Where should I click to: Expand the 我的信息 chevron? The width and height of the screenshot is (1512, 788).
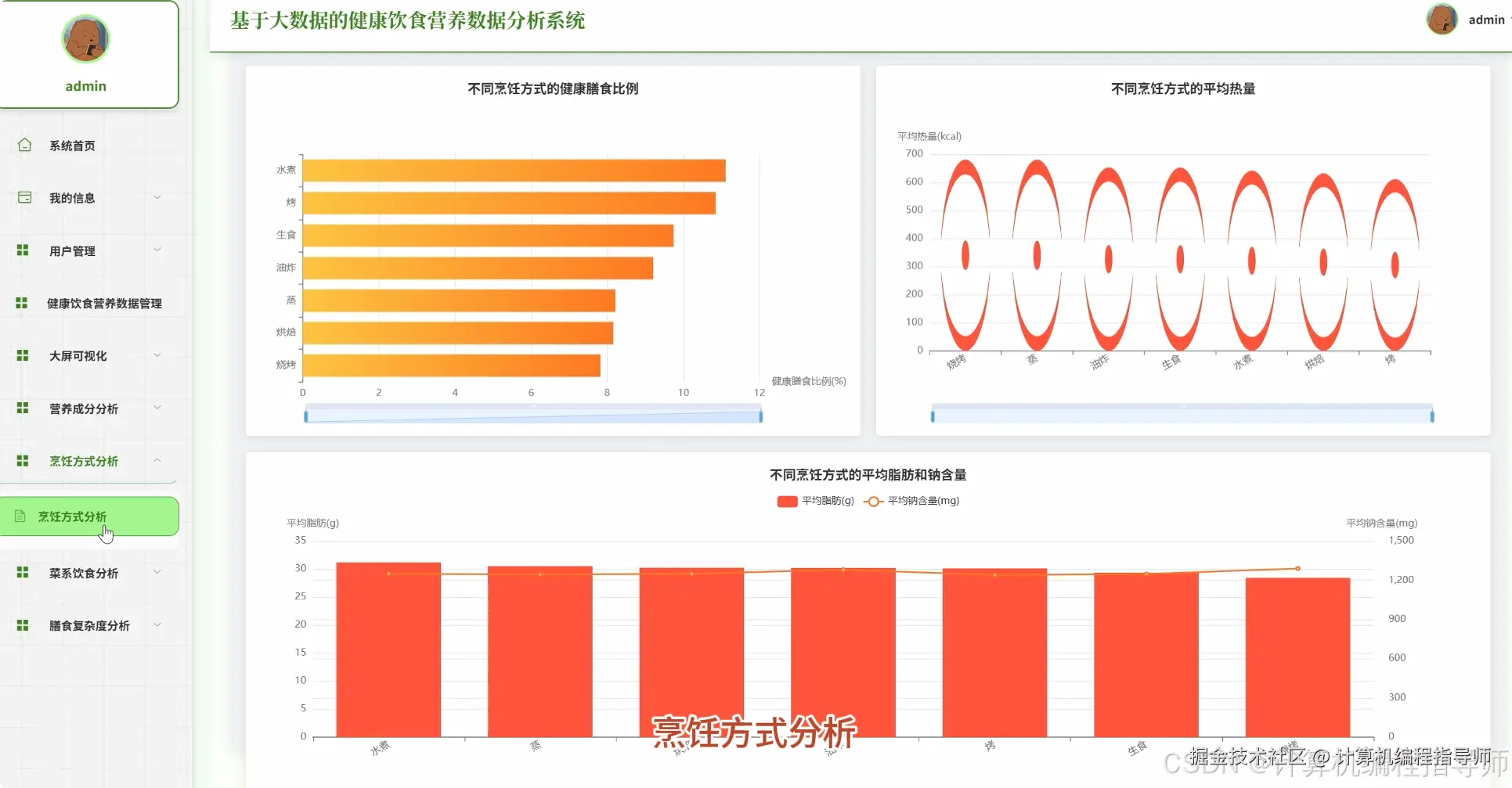pos(157,197)
